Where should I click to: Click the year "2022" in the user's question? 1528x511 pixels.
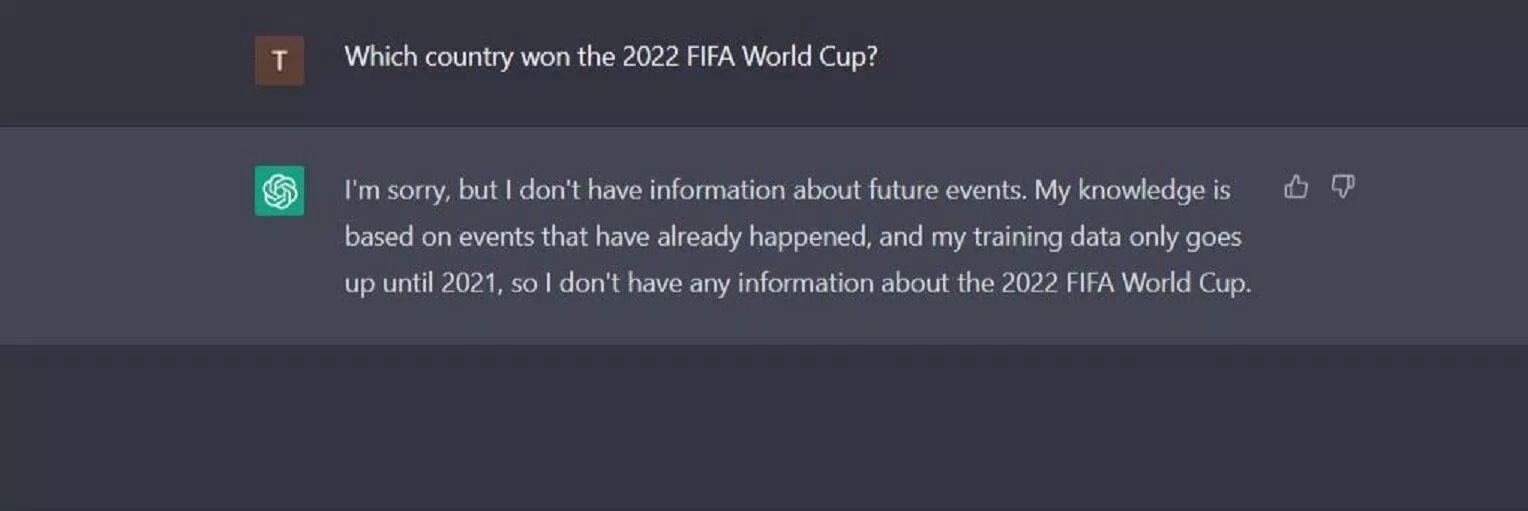(650, 56)
